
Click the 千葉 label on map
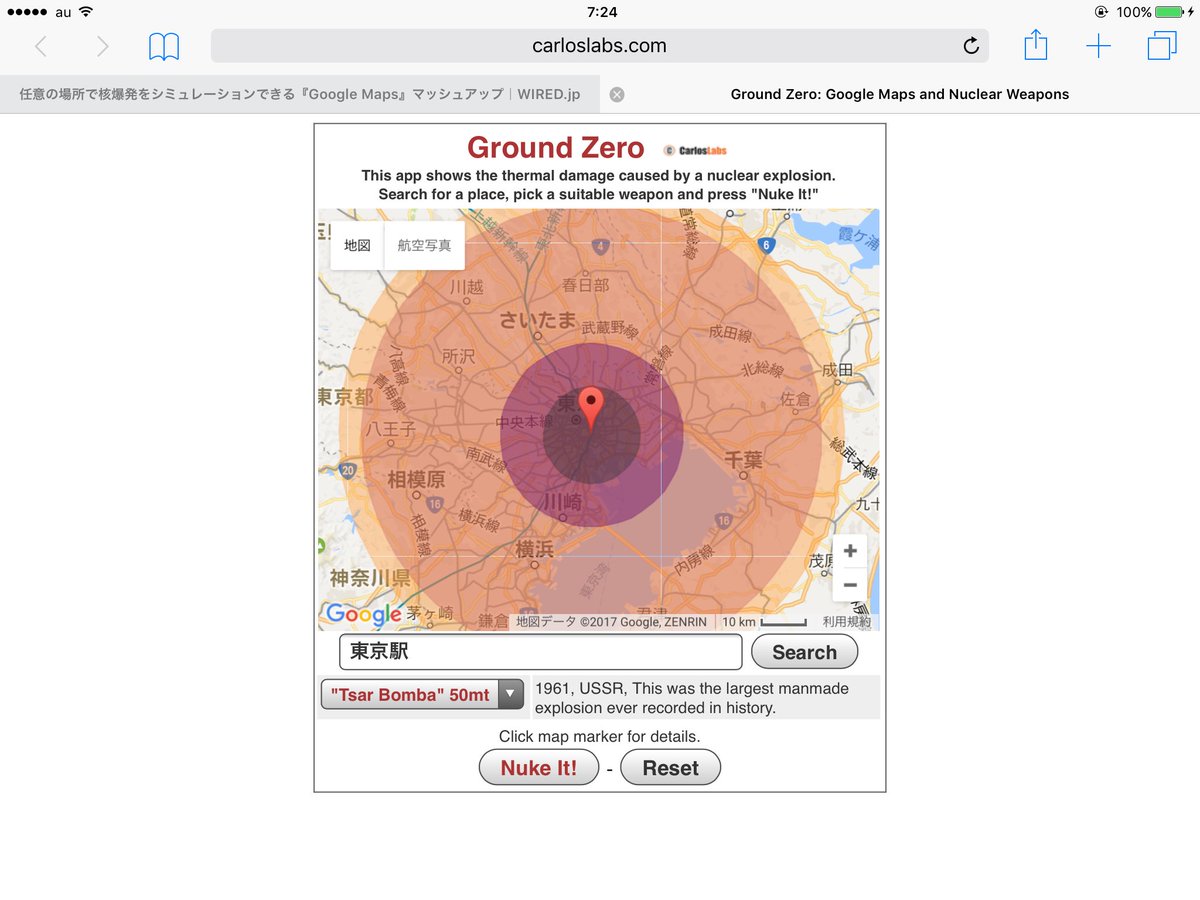(x=743, y=460)
